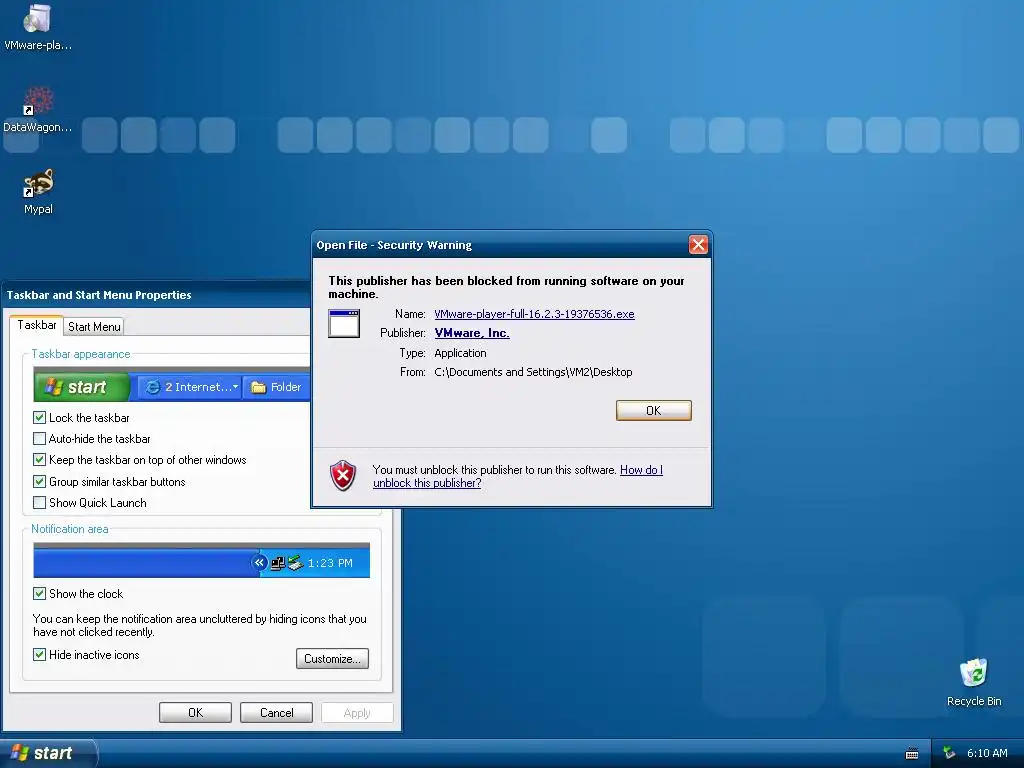Click the 1:23 PM preview clock
The height and width of the screenshot is (768, 1024).
coord(330,563)
